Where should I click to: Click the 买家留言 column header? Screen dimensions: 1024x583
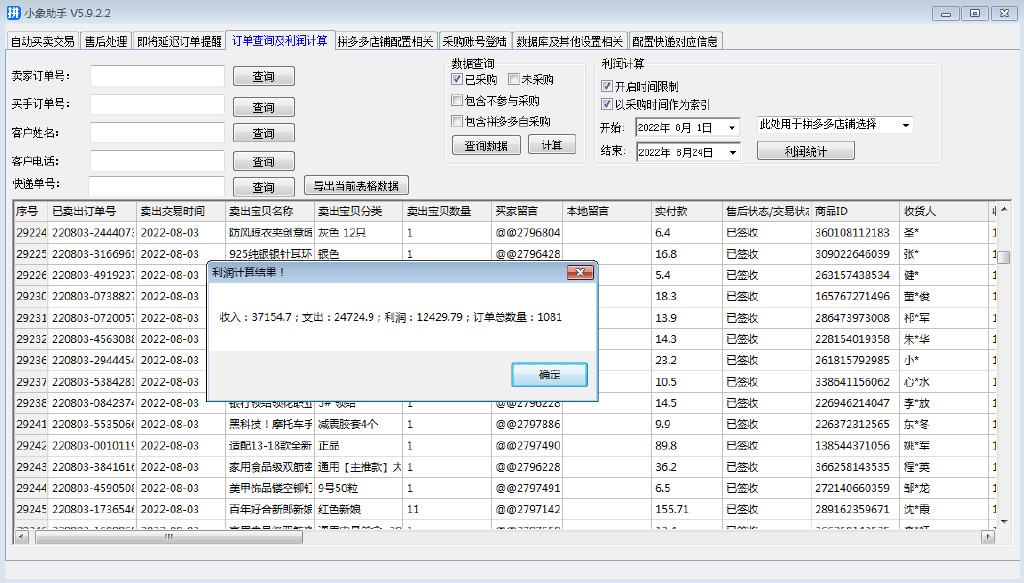527,211
